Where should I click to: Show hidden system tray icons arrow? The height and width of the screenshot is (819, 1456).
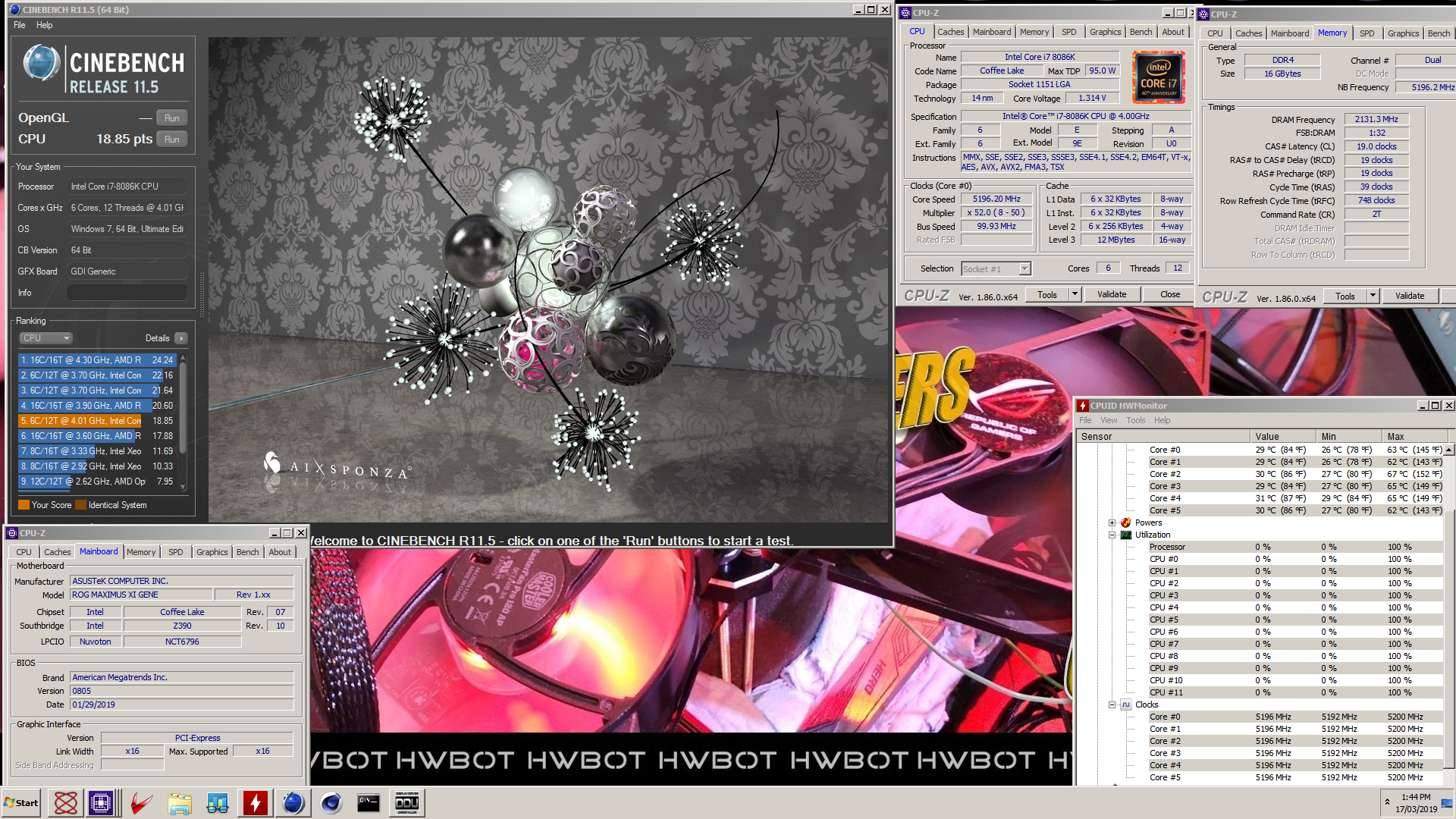pos(1387,802)
